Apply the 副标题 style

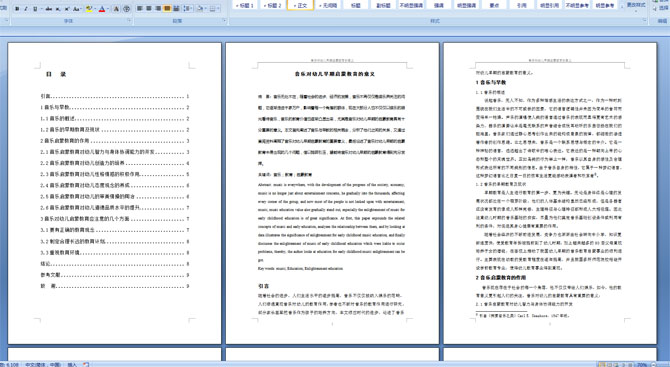click(x=383, y=5)
